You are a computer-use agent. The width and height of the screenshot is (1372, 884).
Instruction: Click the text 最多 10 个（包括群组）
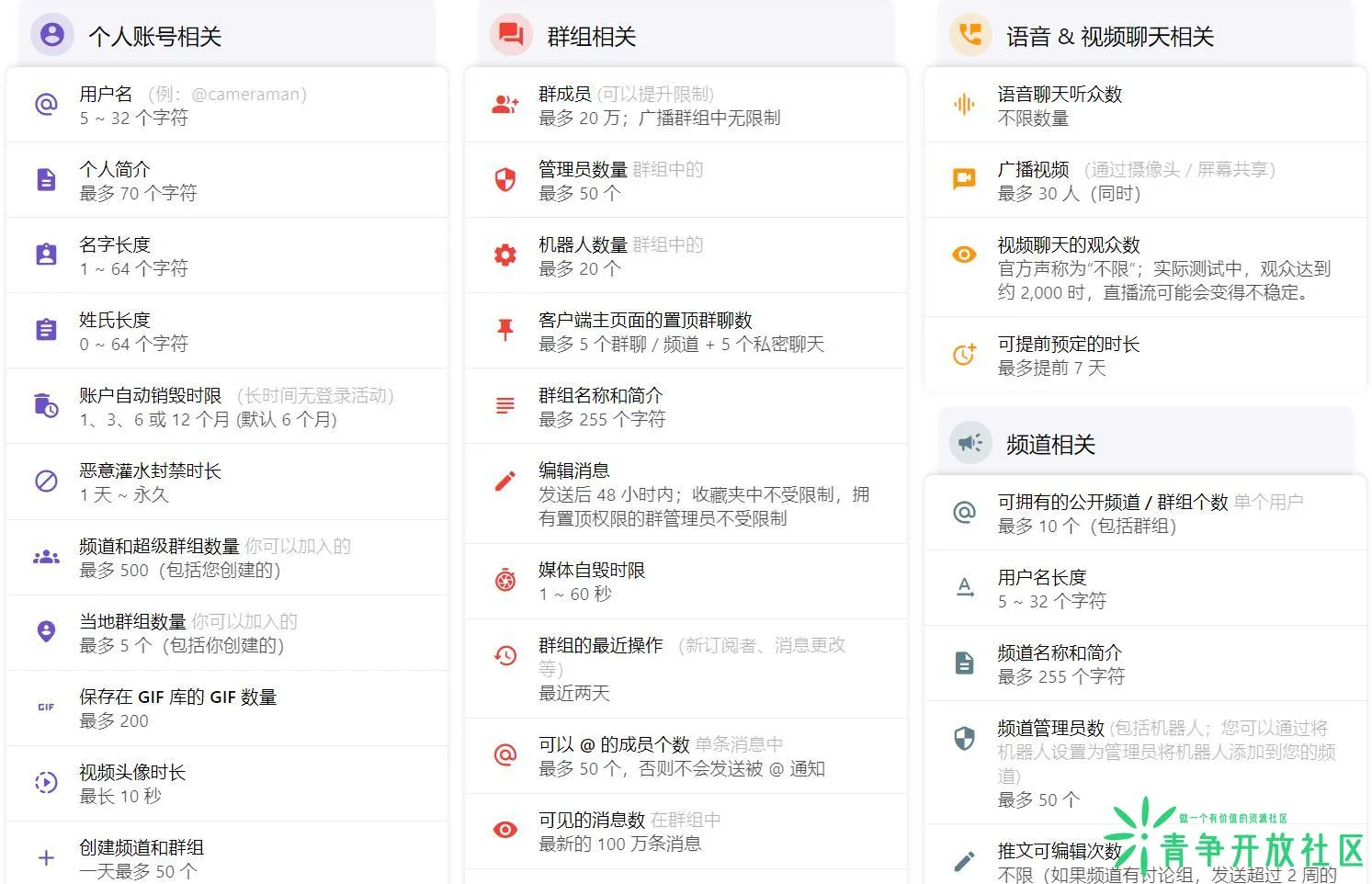pyautogui.click(x=1088, y=526)
